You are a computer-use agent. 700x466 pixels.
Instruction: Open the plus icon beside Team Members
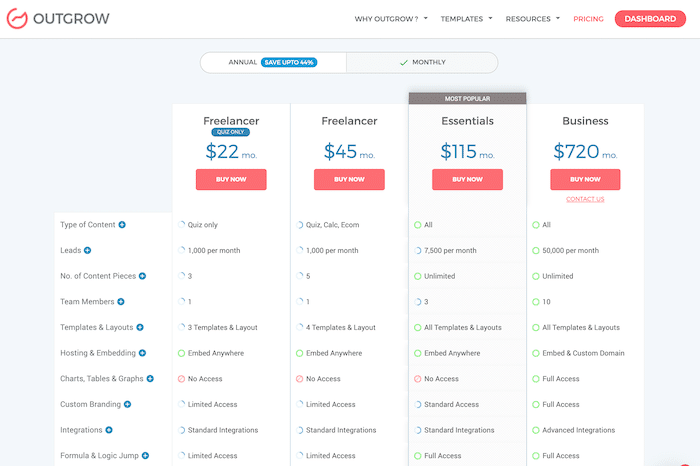pyautogui.click(x=121, y=302)
